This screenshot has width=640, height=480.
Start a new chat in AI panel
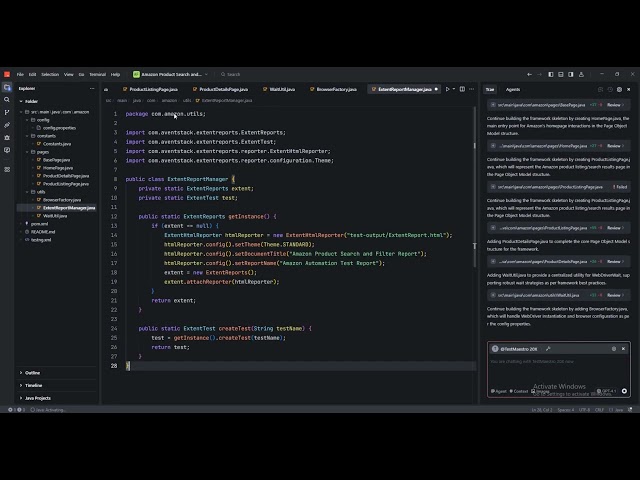pos(600,89)
